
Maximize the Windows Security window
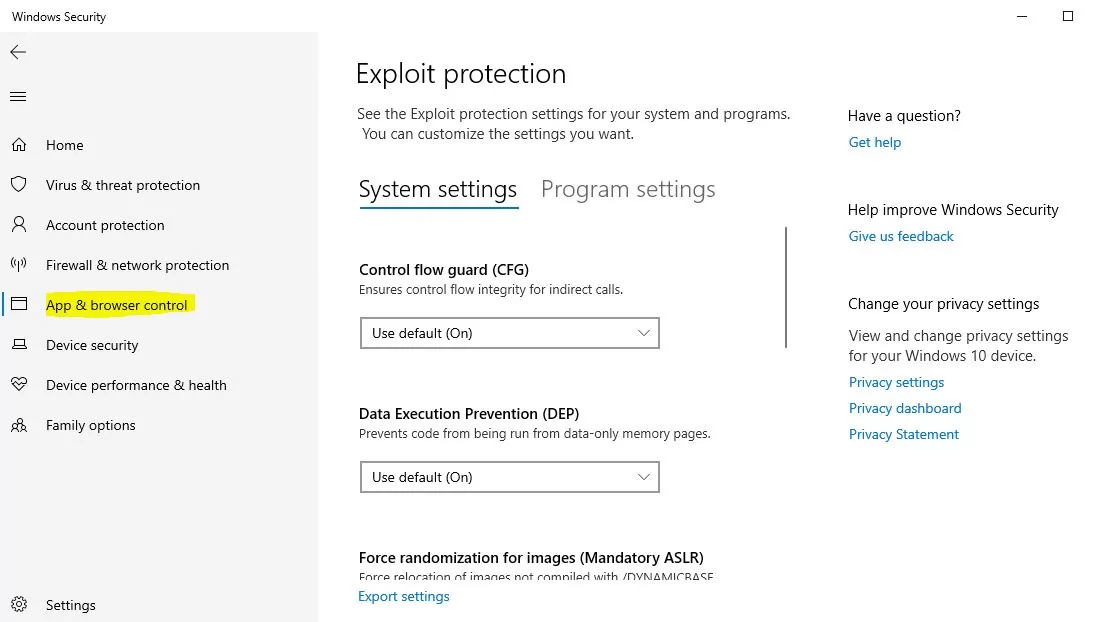(x=1067, y=16)
